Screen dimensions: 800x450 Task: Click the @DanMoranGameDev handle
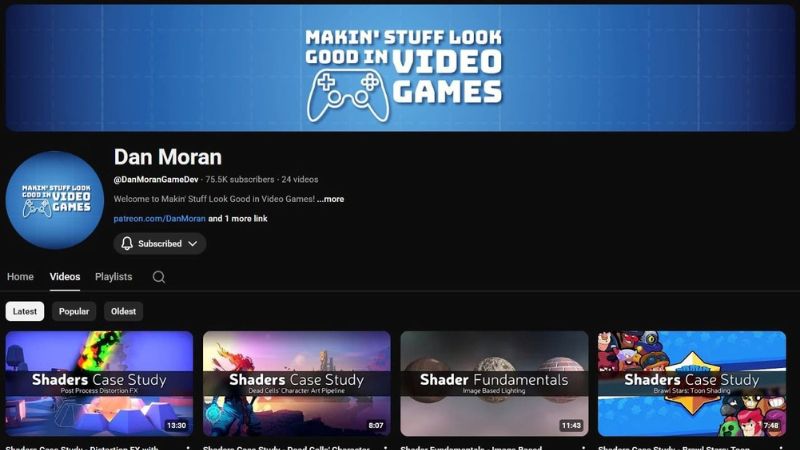(x=156, y=180)
